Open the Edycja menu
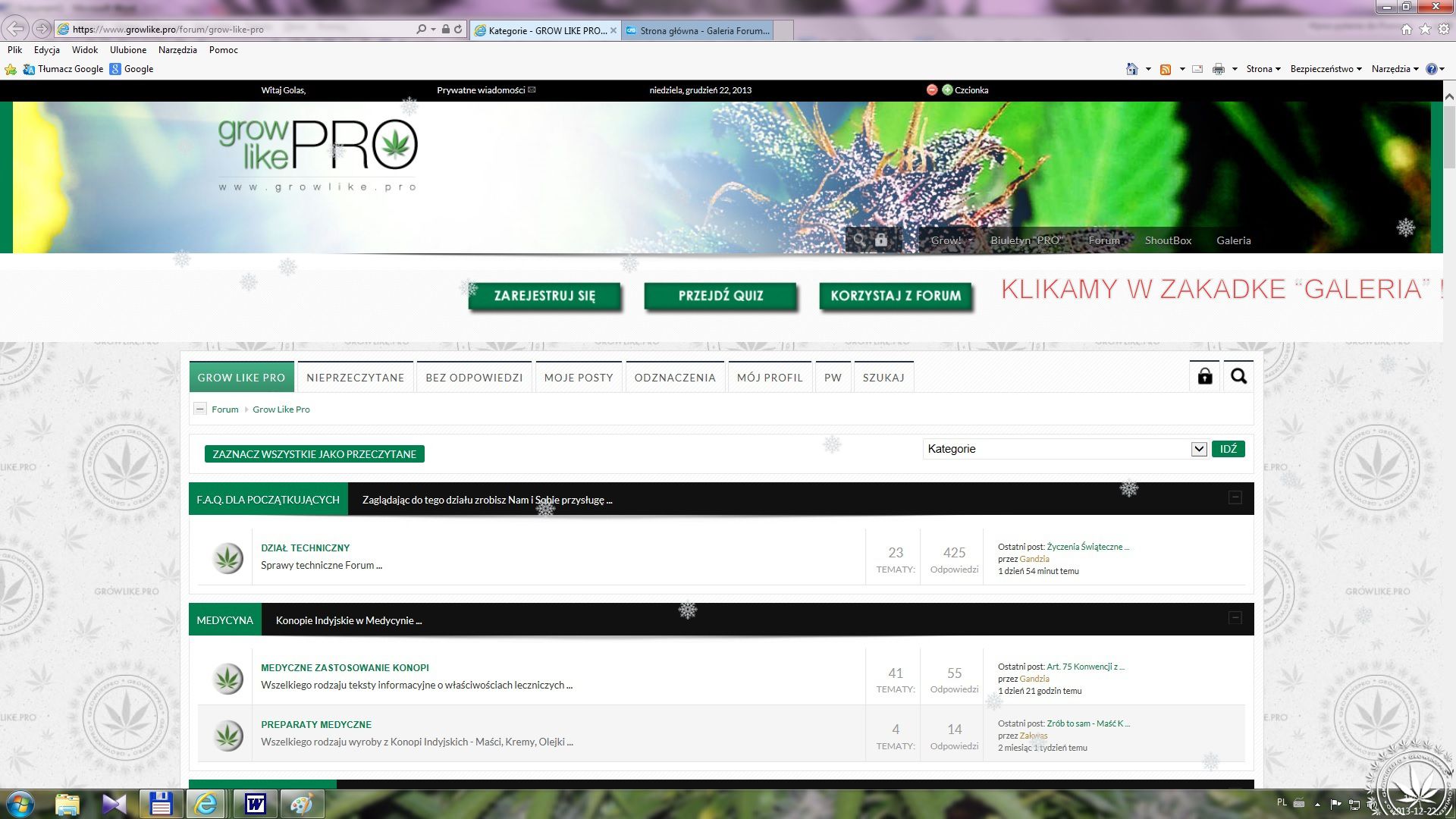This screenshot has height=819, width=1456. click(x=47, y=50)
